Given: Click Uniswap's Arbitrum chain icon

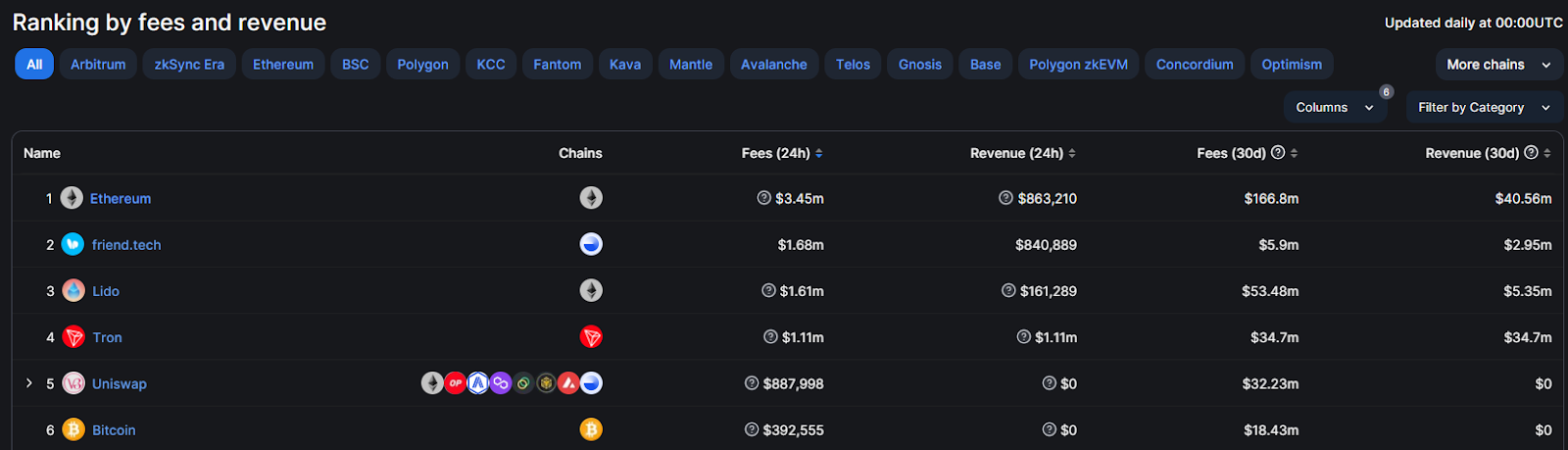Looking at the screenshot, I should tap(478, 383).
